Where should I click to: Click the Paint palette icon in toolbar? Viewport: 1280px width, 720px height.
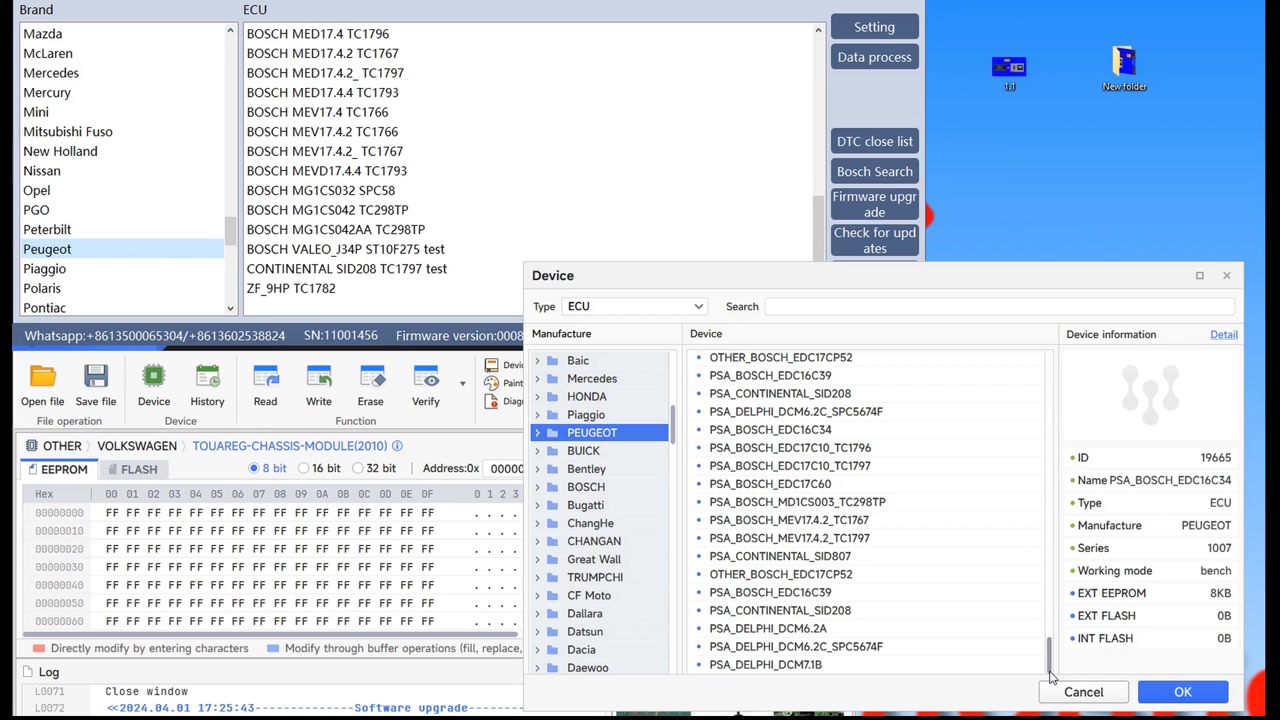[x=491, y=383]
